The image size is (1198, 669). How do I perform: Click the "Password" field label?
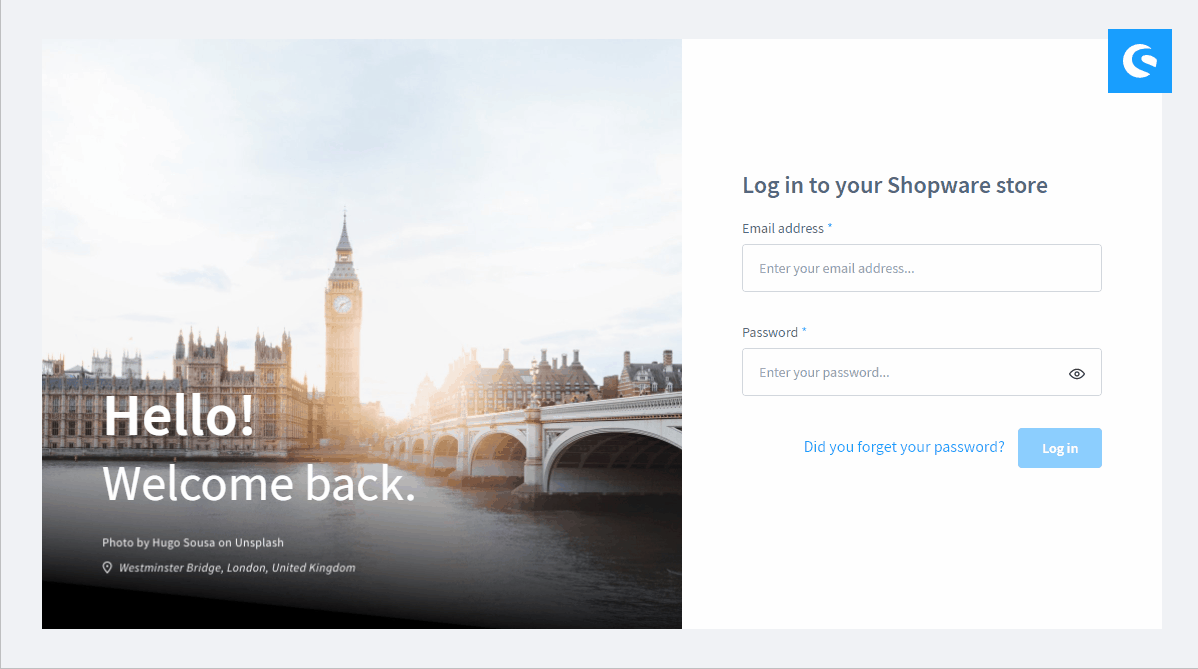[769, 332]
